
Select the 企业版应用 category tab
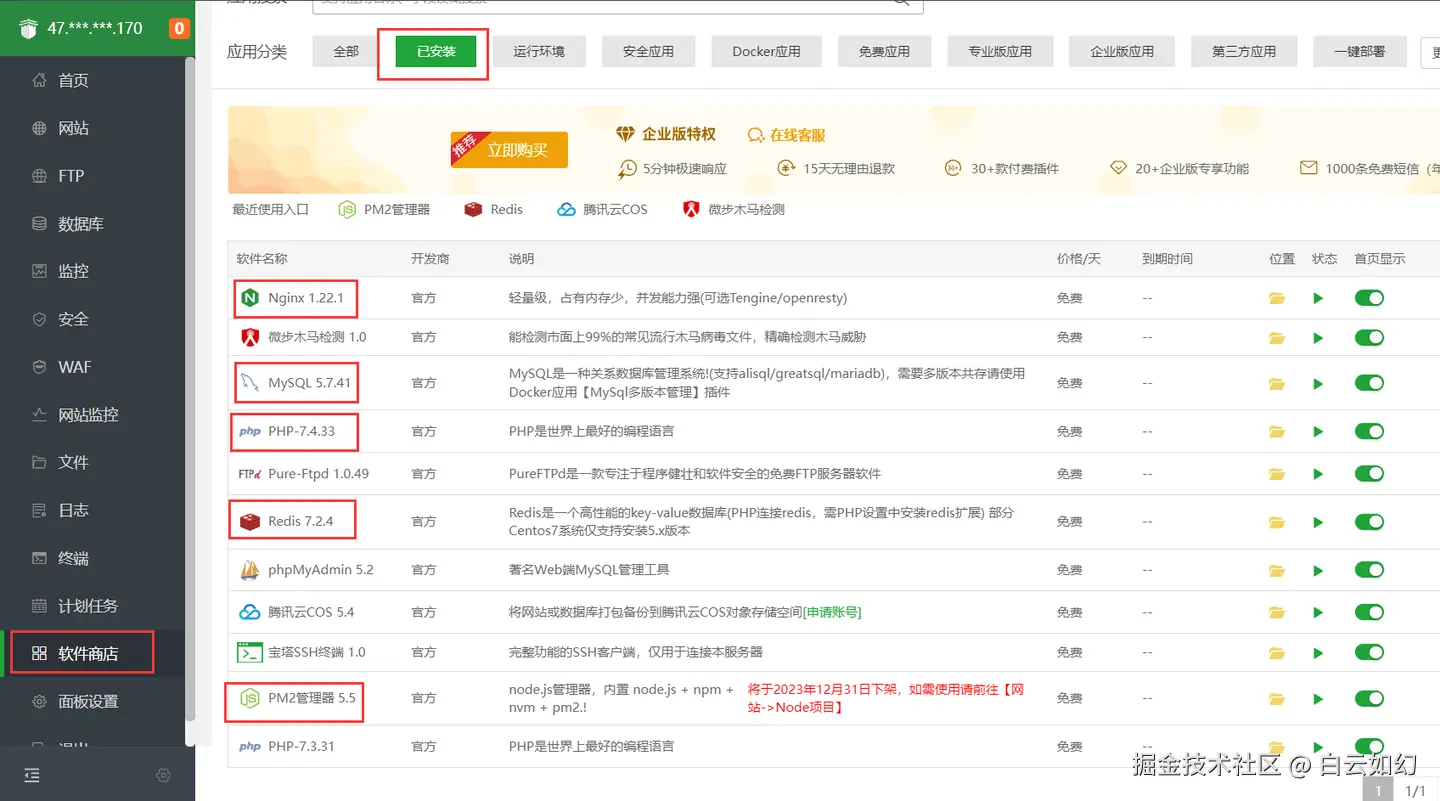click(1122, 51)
